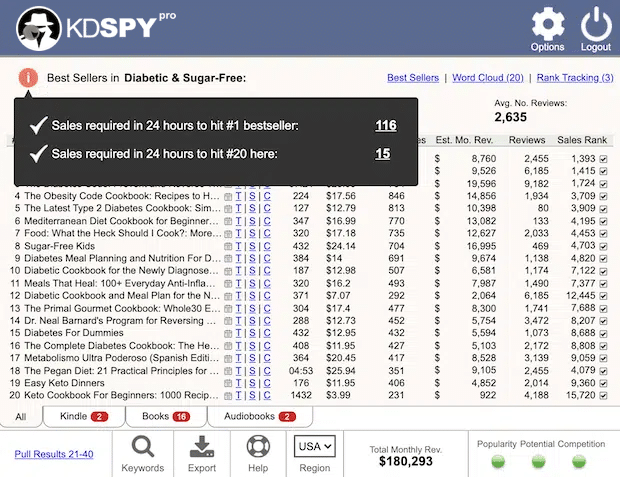Select the title 'Diabetes For Dummies'
This screenshot has height=477, width=620.
tap(74, 333)
